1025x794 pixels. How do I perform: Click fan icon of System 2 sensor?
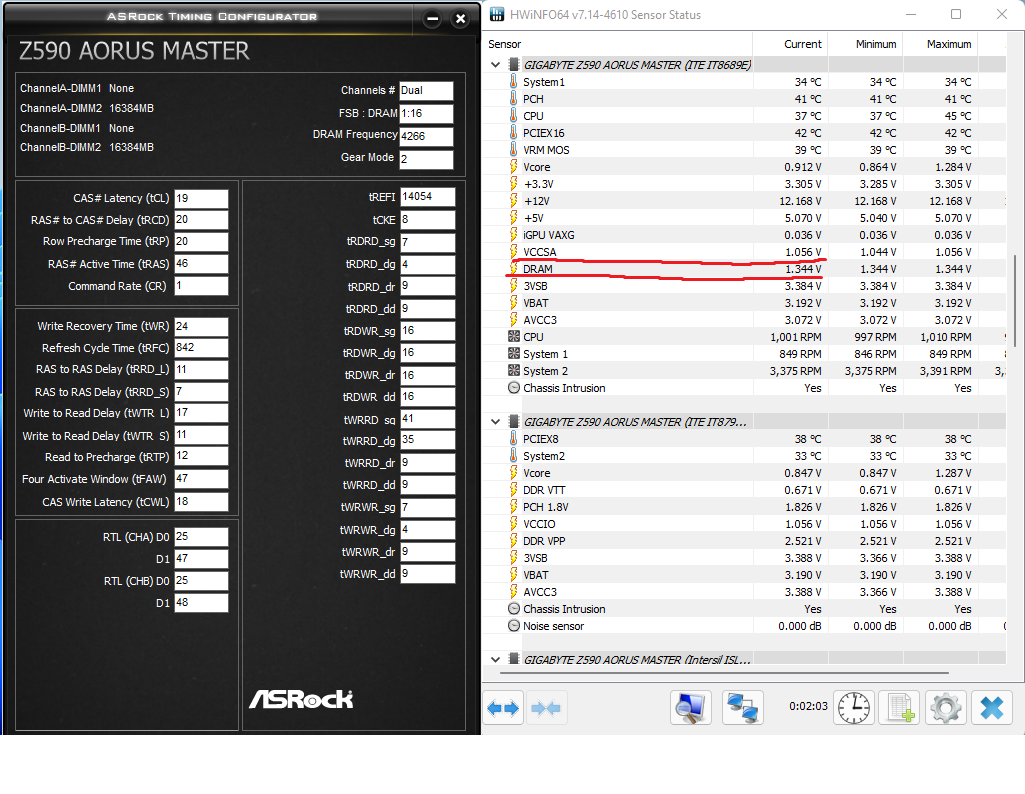click(x=514, y=371)
